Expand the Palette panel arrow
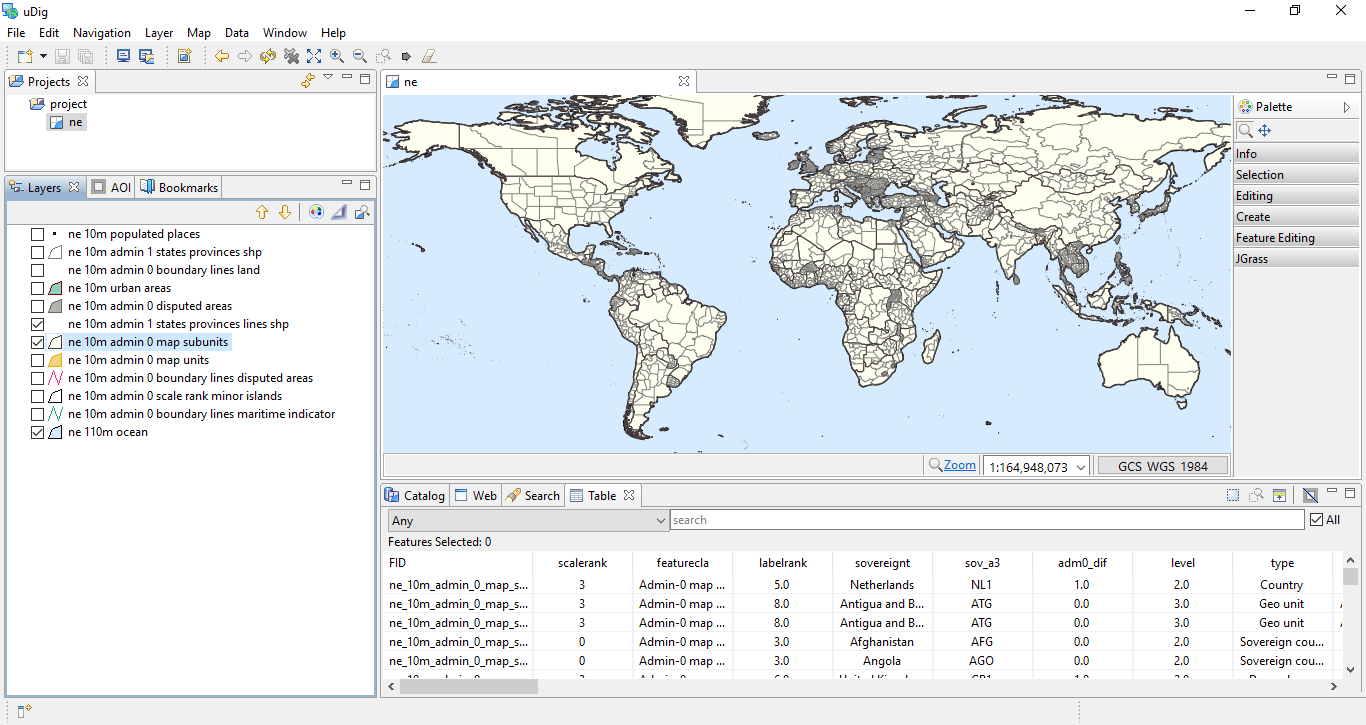This screenshot has height=725, width=1366. (x=1347, y=107)
